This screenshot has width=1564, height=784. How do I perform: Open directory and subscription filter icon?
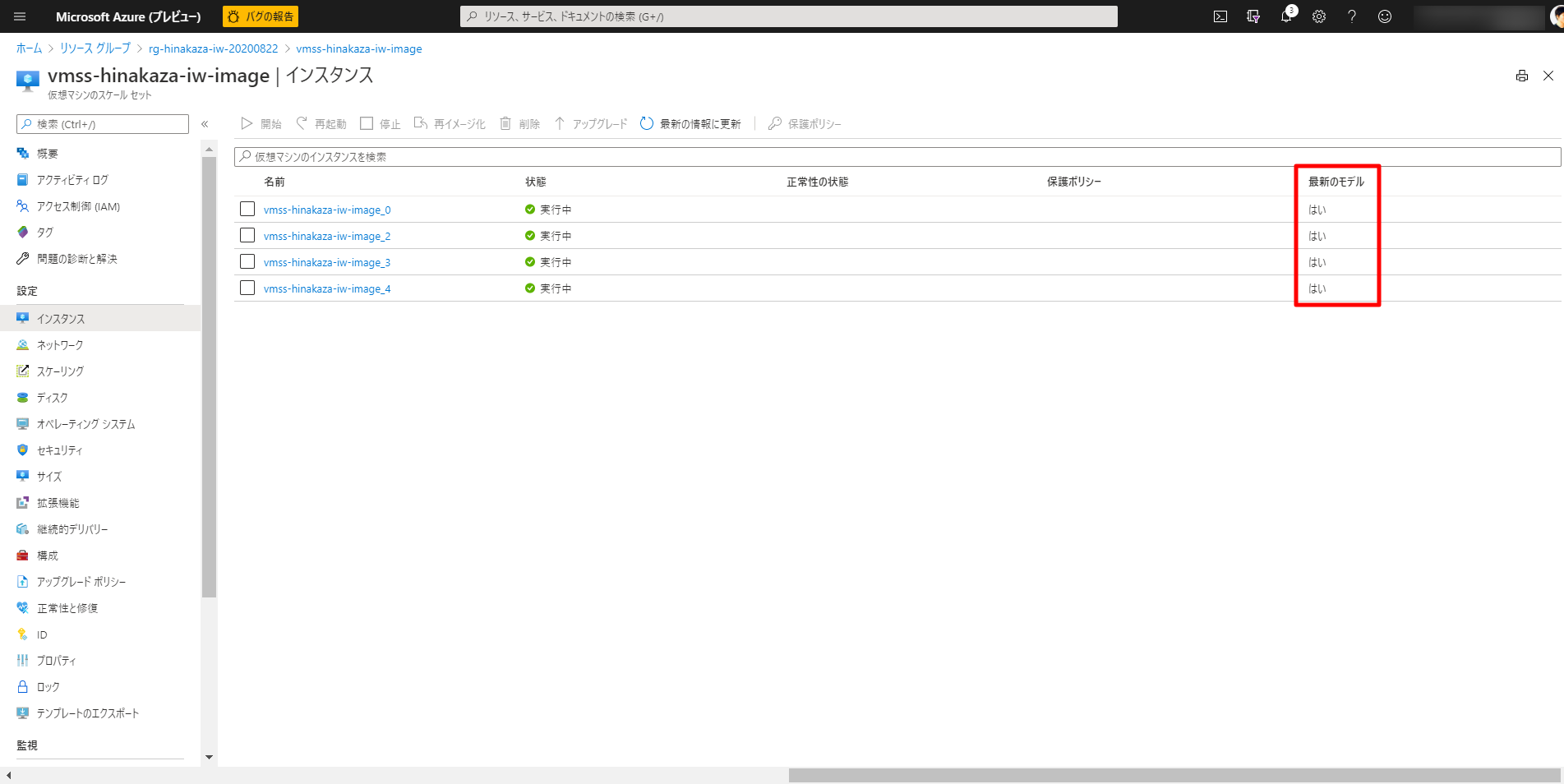click(1253, 16)
